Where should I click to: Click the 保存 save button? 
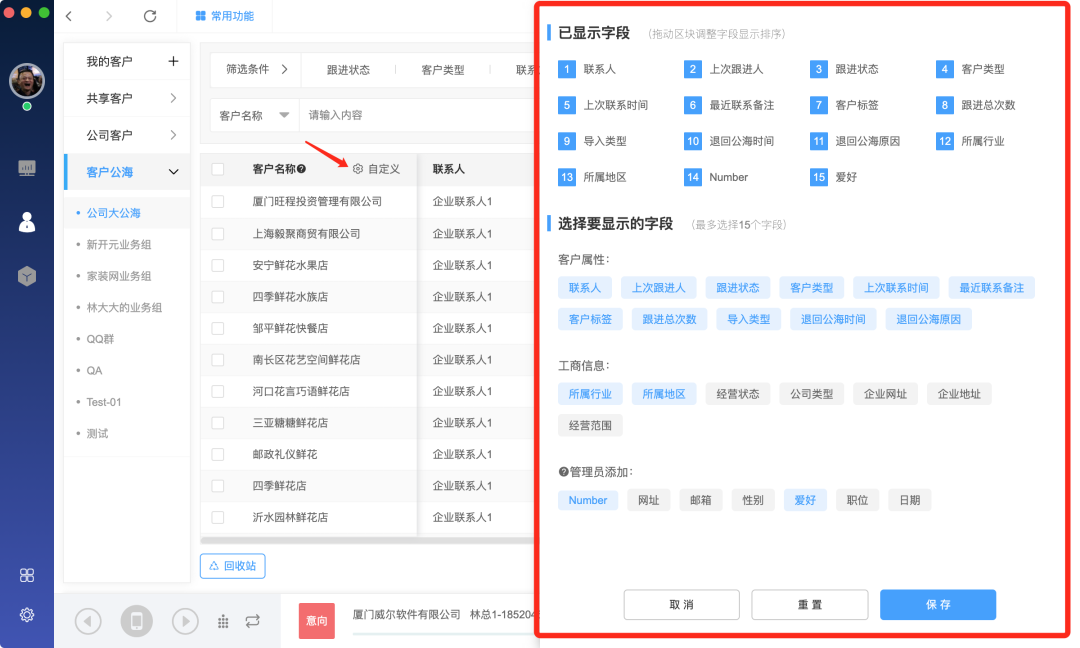pos(937,604)
